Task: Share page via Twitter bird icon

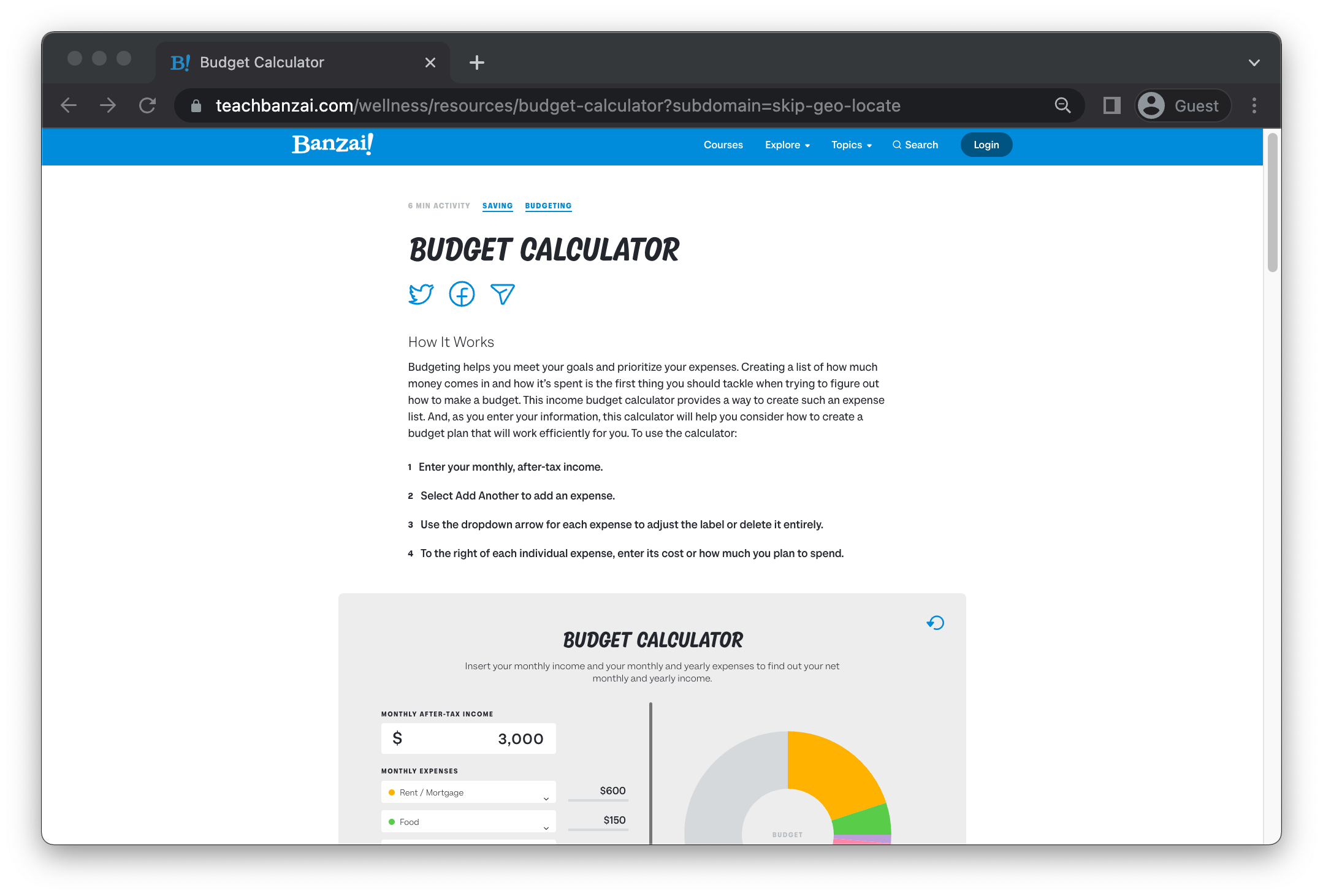Action: [x=421, y=294]
